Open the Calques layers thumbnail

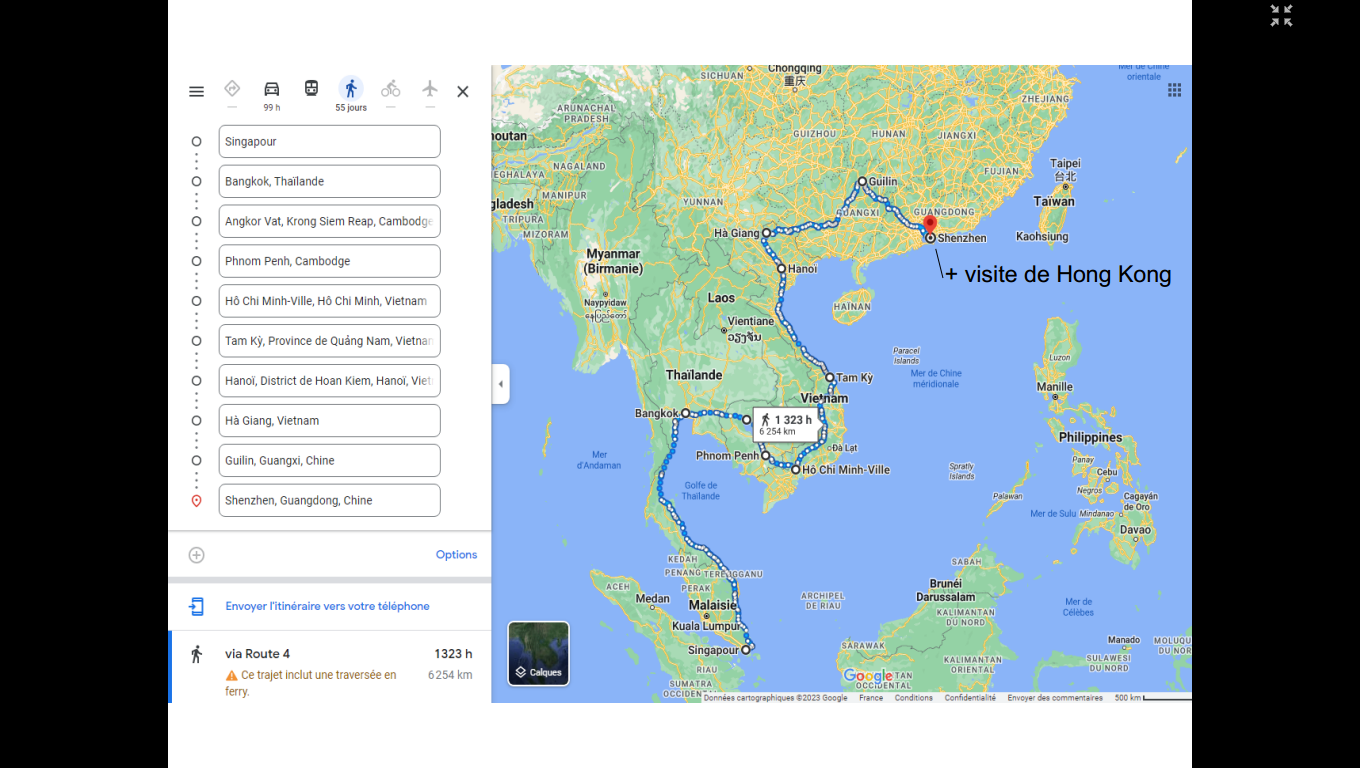click(x=539, y=654)
